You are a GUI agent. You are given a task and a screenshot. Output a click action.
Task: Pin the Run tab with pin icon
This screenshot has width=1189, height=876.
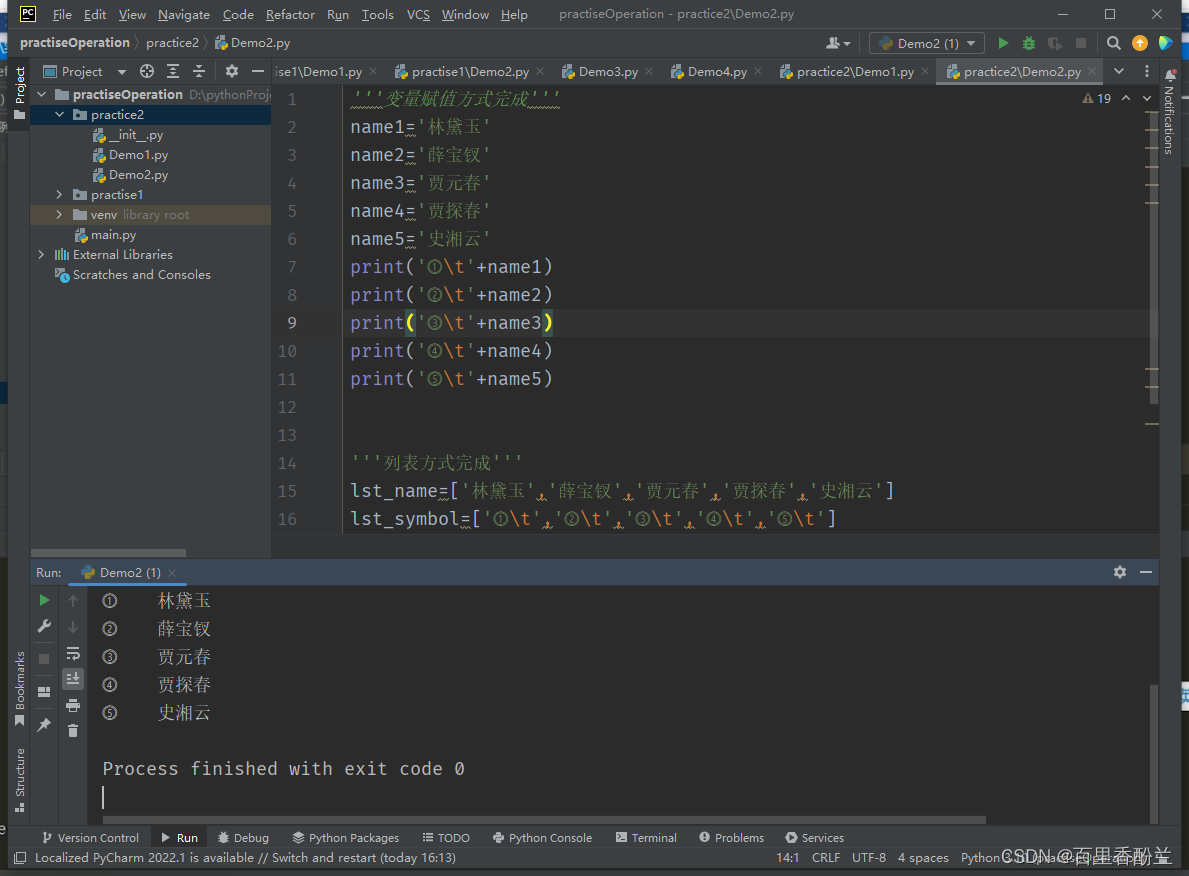(x=44, y=724)
